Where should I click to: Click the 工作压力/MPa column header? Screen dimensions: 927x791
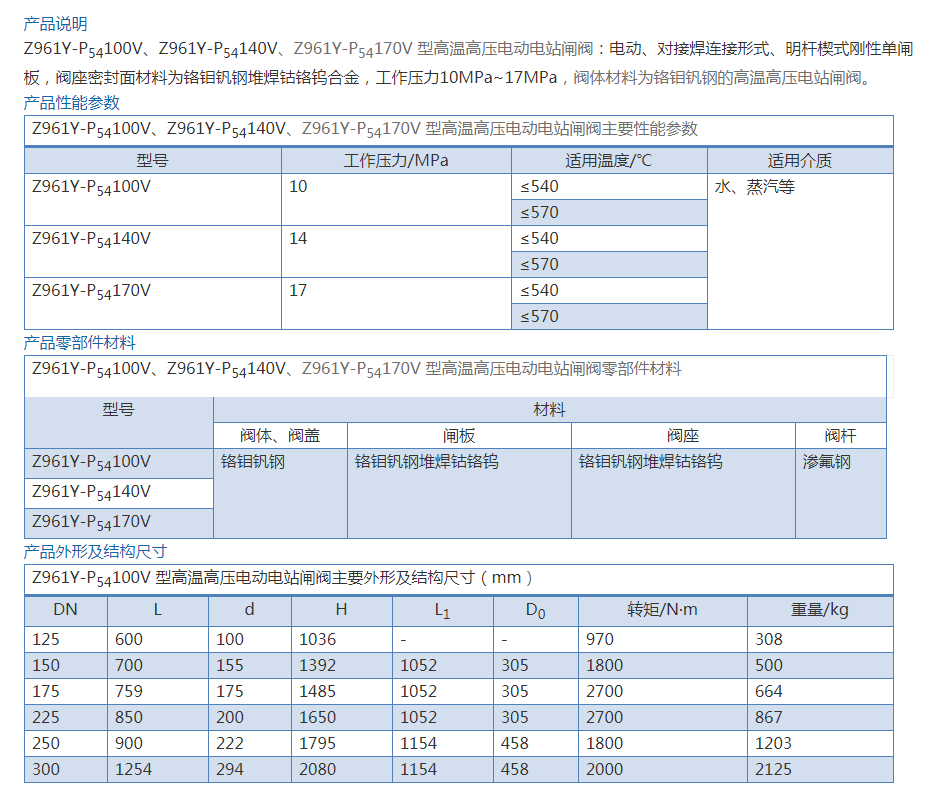396,161
